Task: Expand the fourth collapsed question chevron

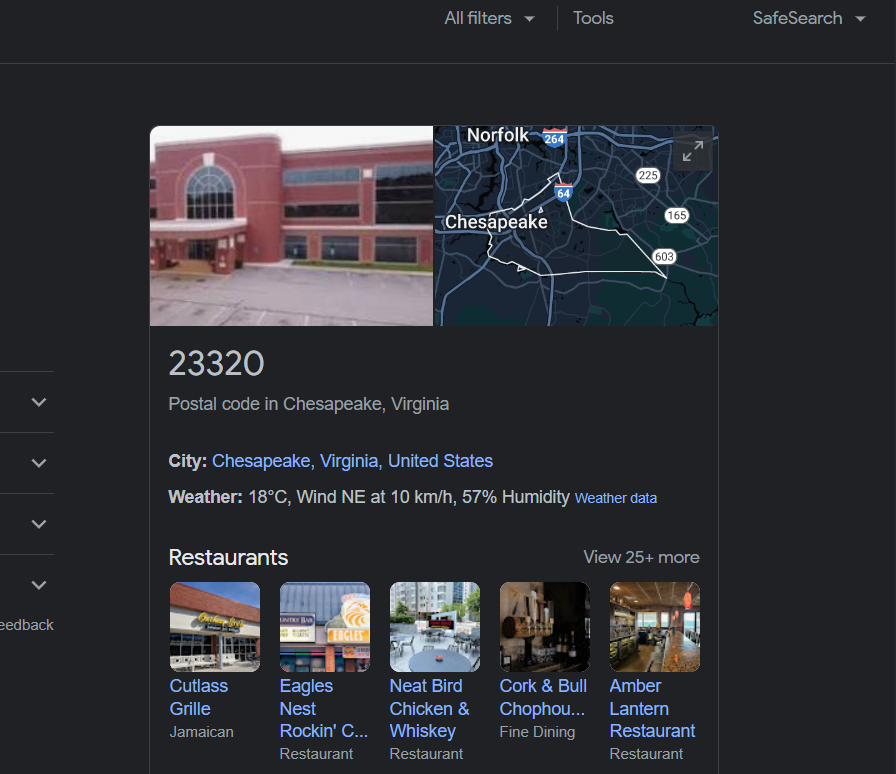Action: [x=39, y=585]
